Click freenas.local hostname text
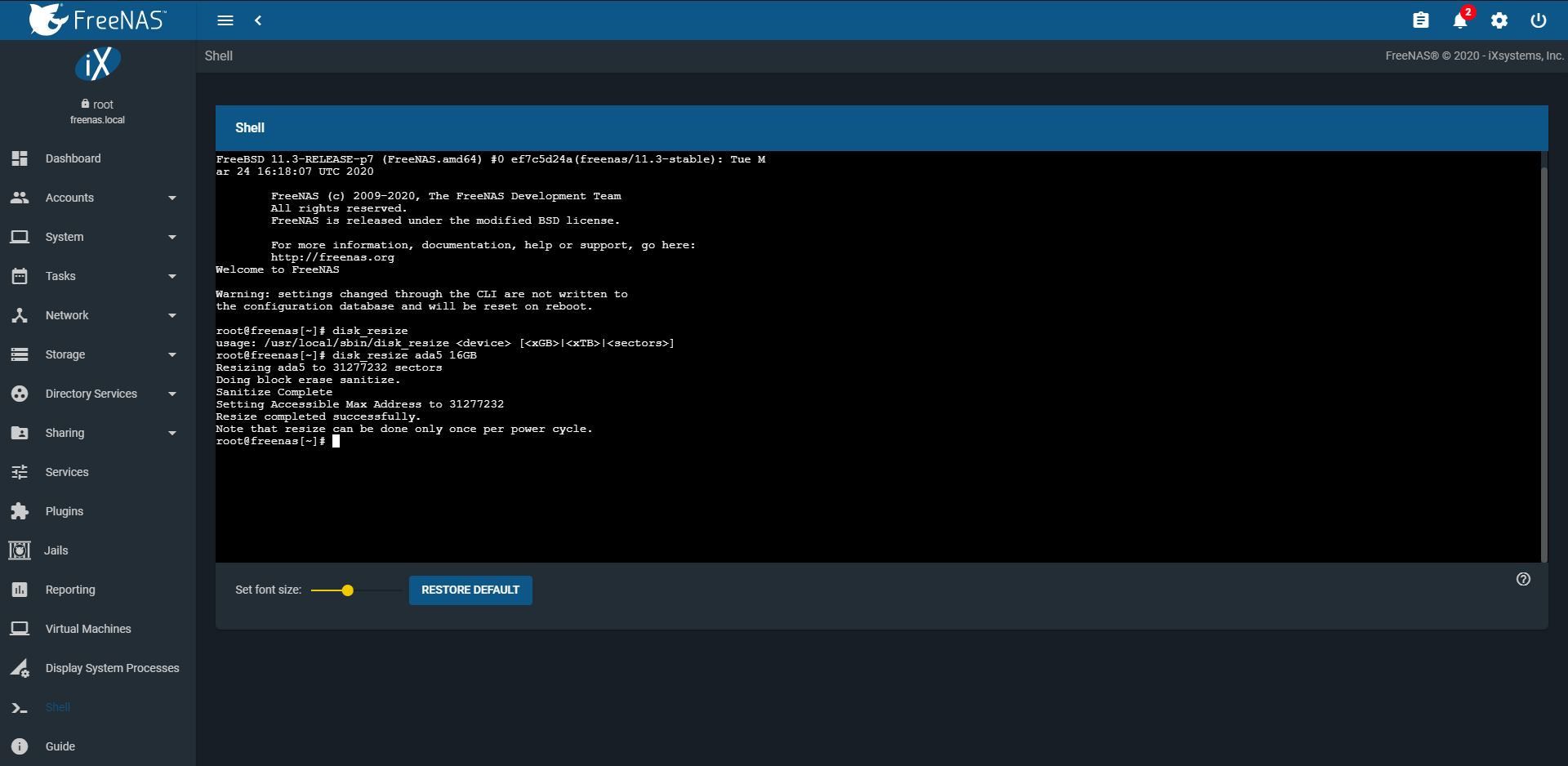The image size is (1568, 766). (x=98, y=120)
